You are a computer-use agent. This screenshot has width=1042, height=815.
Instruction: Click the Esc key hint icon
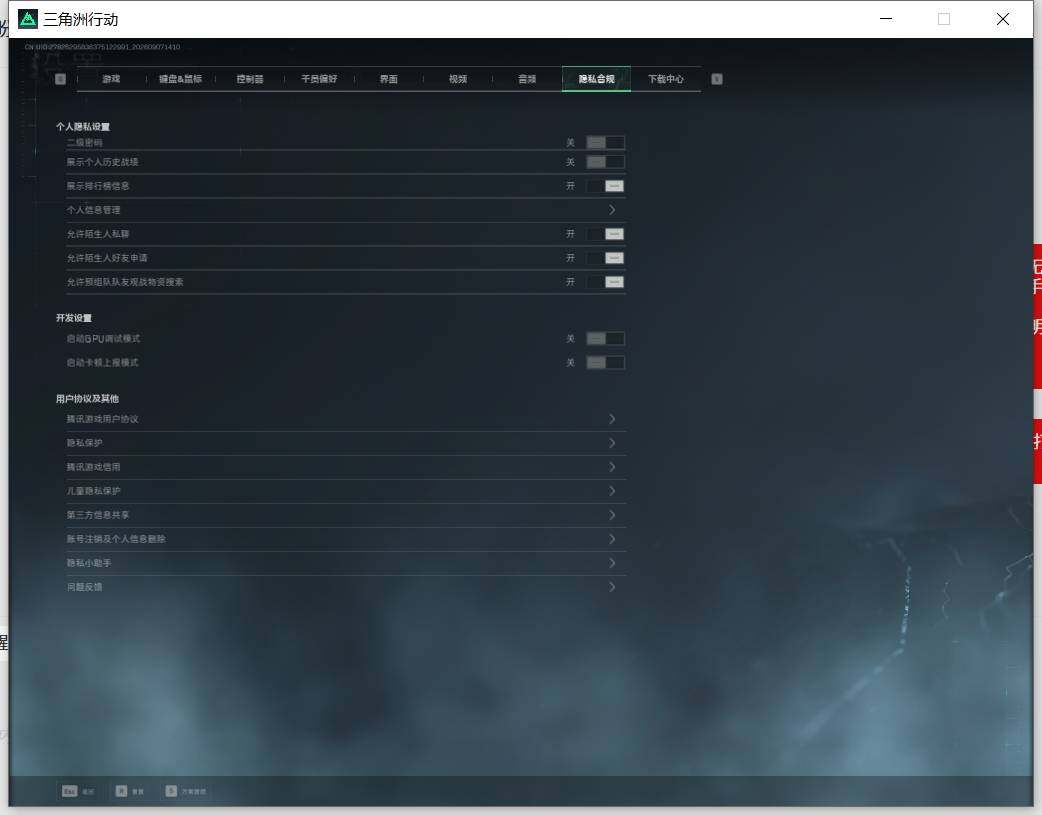69,791
